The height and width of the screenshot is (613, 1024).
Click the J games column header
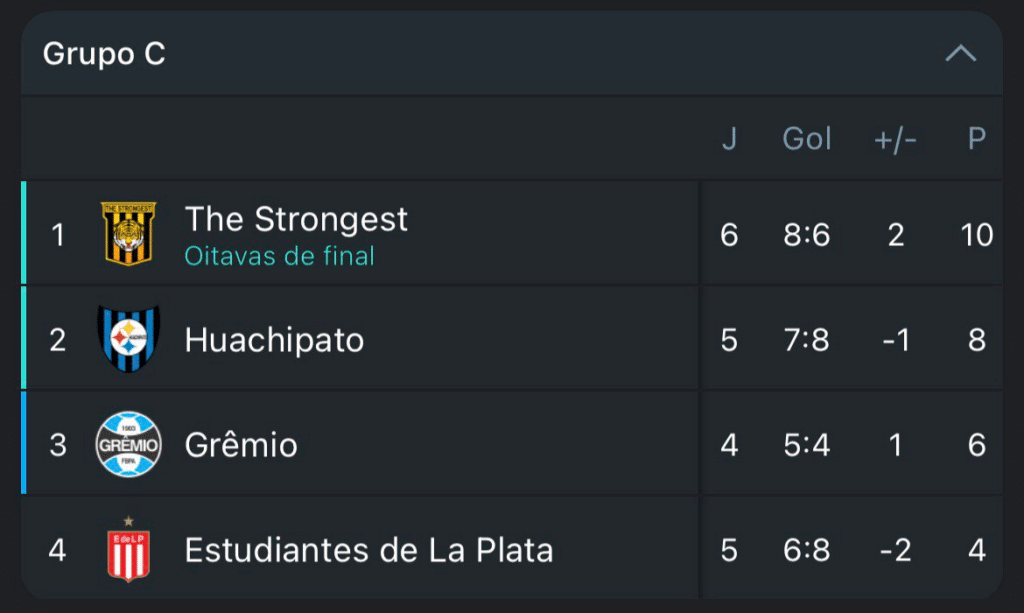pos(729,139)
